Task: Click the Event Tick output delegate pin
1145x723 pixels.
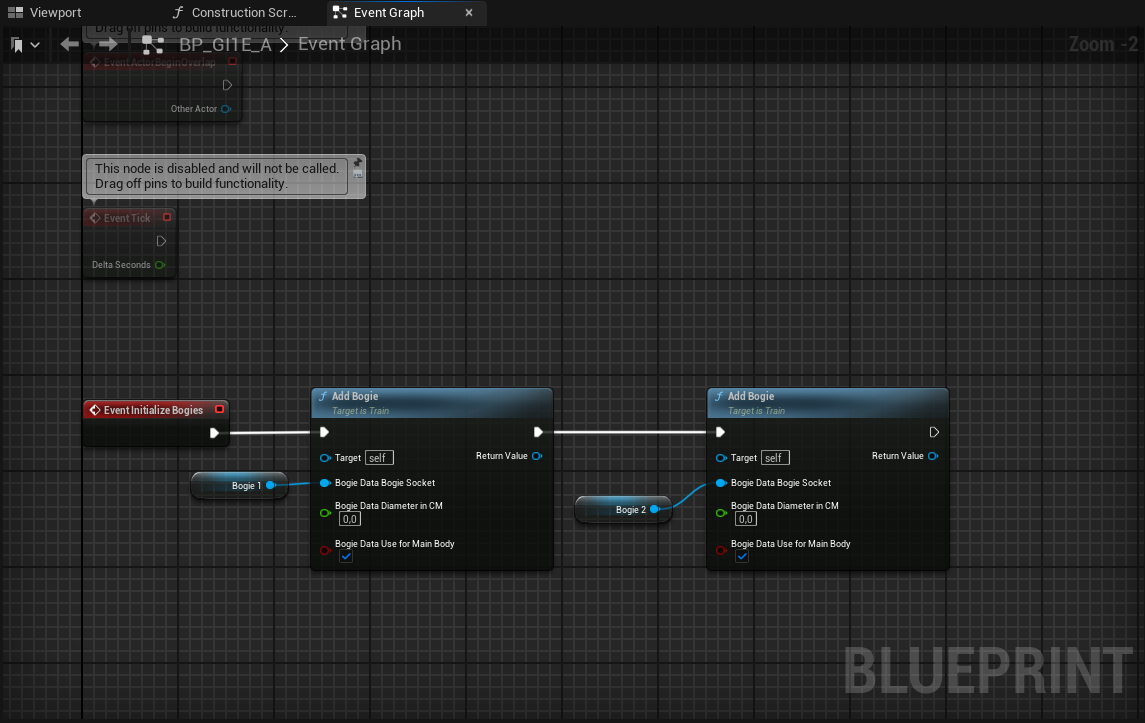Action: pos(167,217)
